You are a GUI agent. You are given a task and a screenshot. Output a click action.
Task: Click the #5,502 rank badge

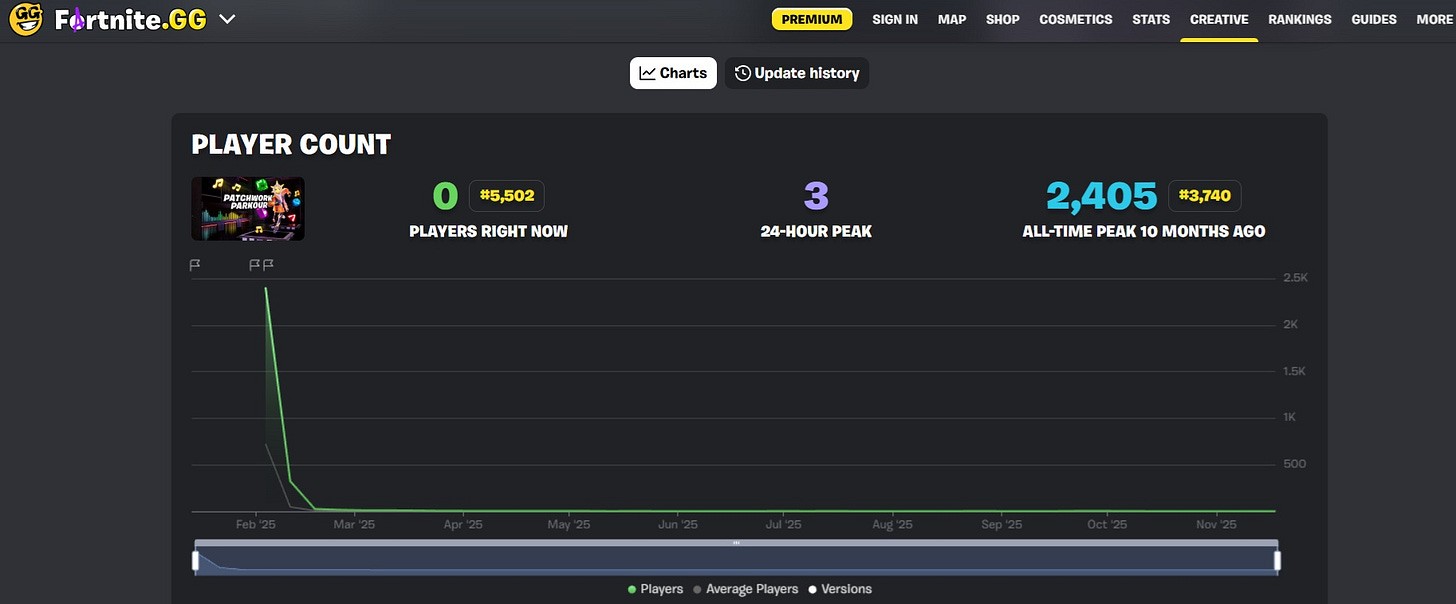(x=507, y=195)
